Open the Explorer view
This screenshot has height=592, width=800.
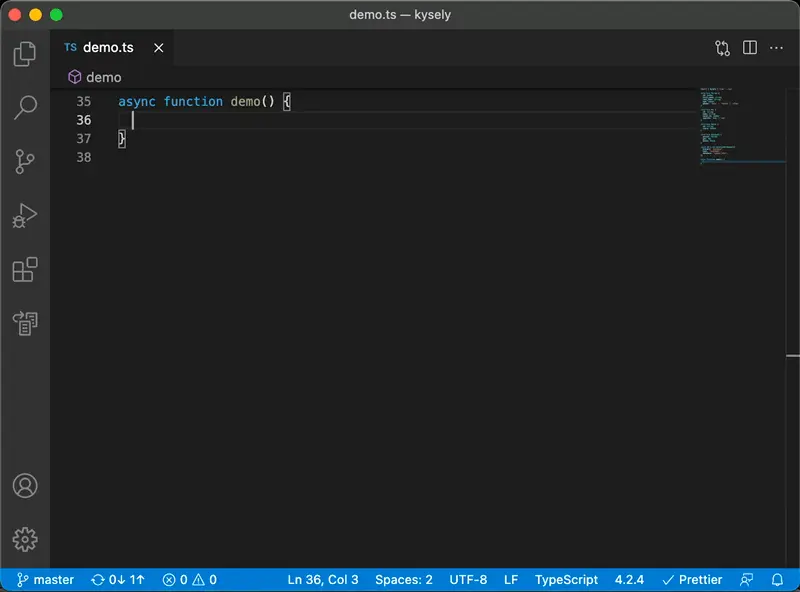point(24,55)
